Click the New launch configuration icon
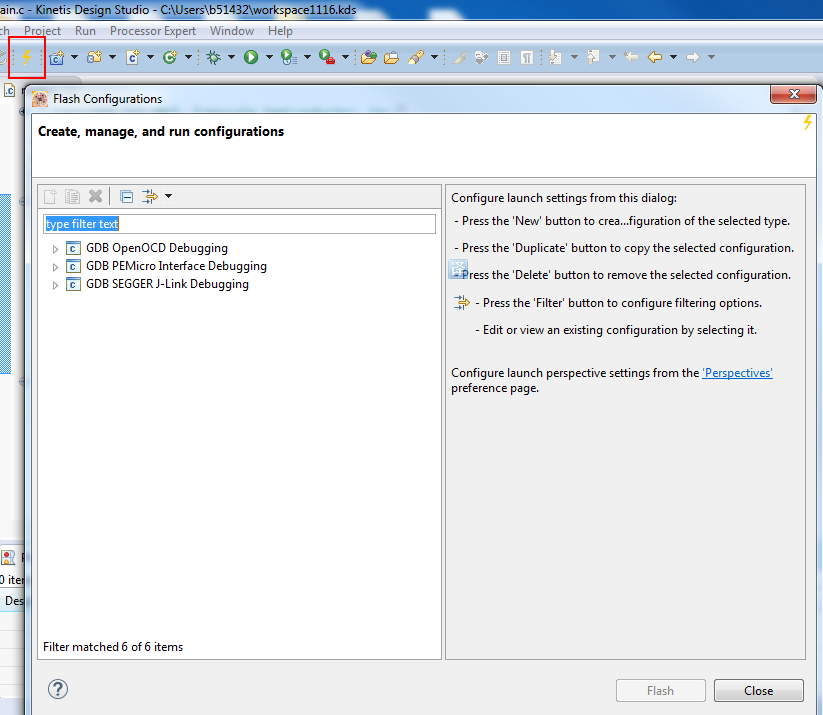The width and height of the screenshot is (823, 715). (50, 196)
